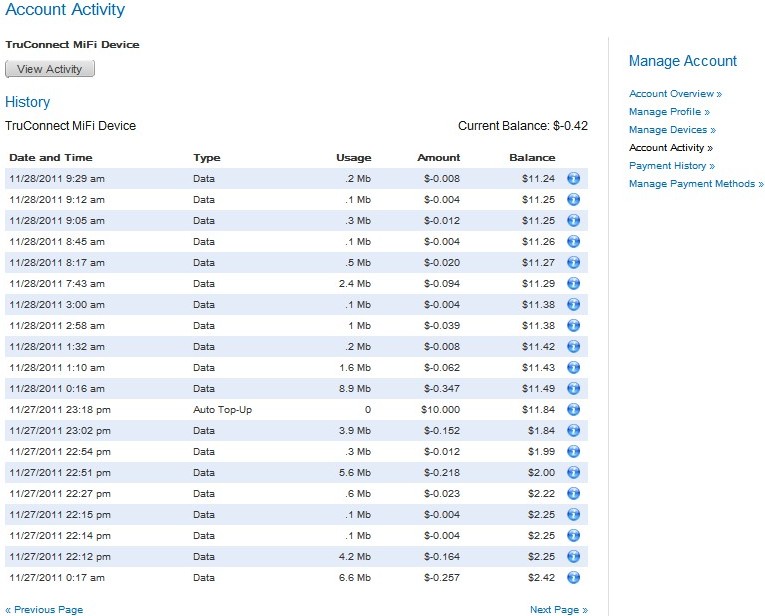The width and height of the screenshot is (765, 616).
Task: Click the $-0.094 amount cell
Action: [442, 284]
